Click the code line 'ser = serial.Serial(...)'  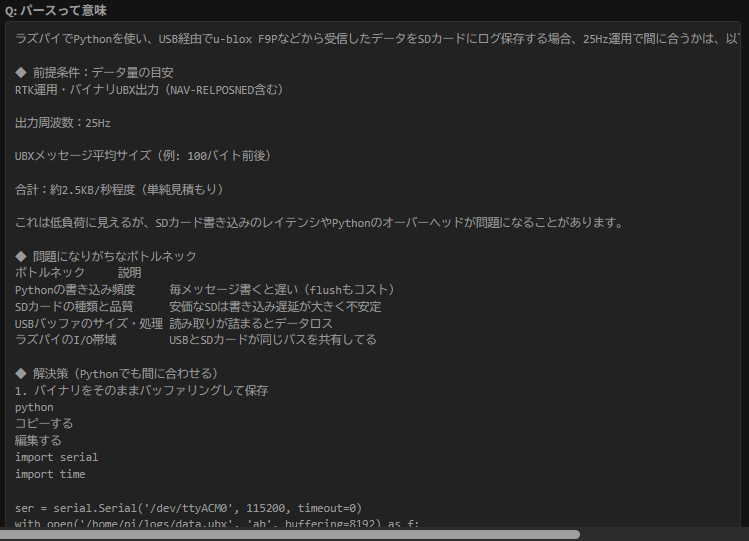click(188, 508)
